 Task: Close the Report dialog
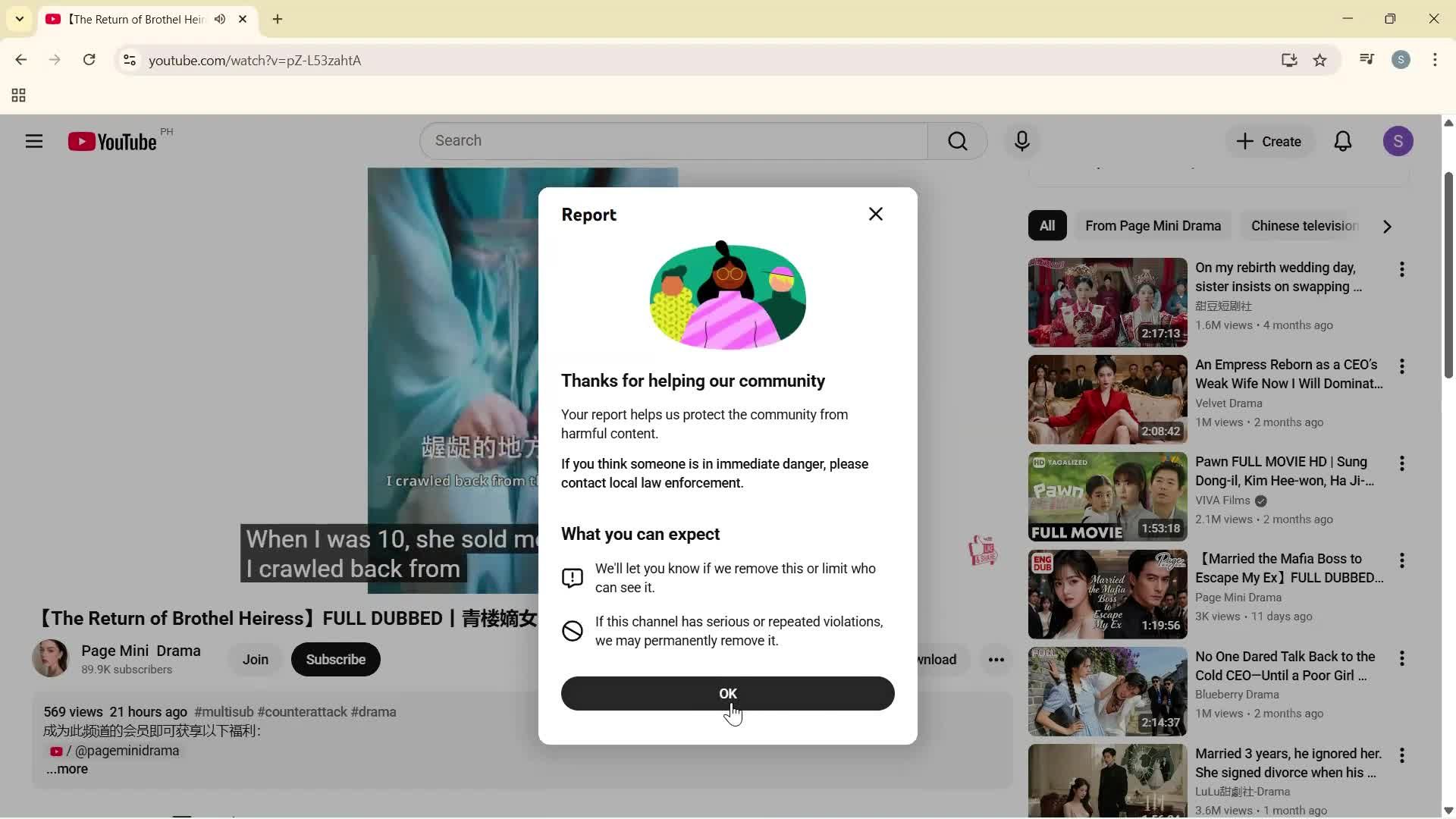tap(876, 214)
